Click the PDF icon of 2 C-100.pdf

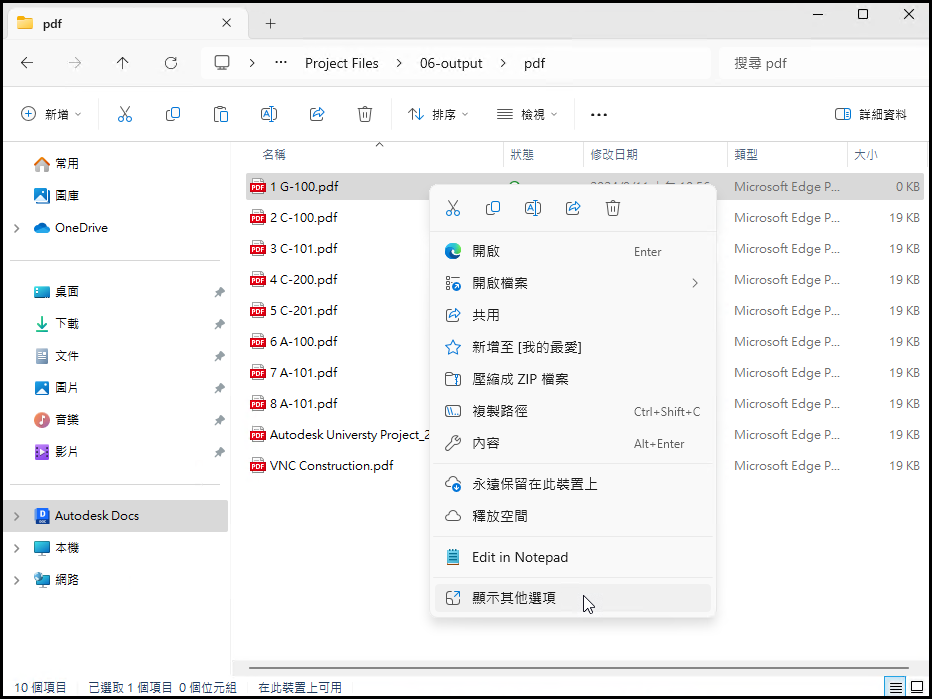point(257,218)
